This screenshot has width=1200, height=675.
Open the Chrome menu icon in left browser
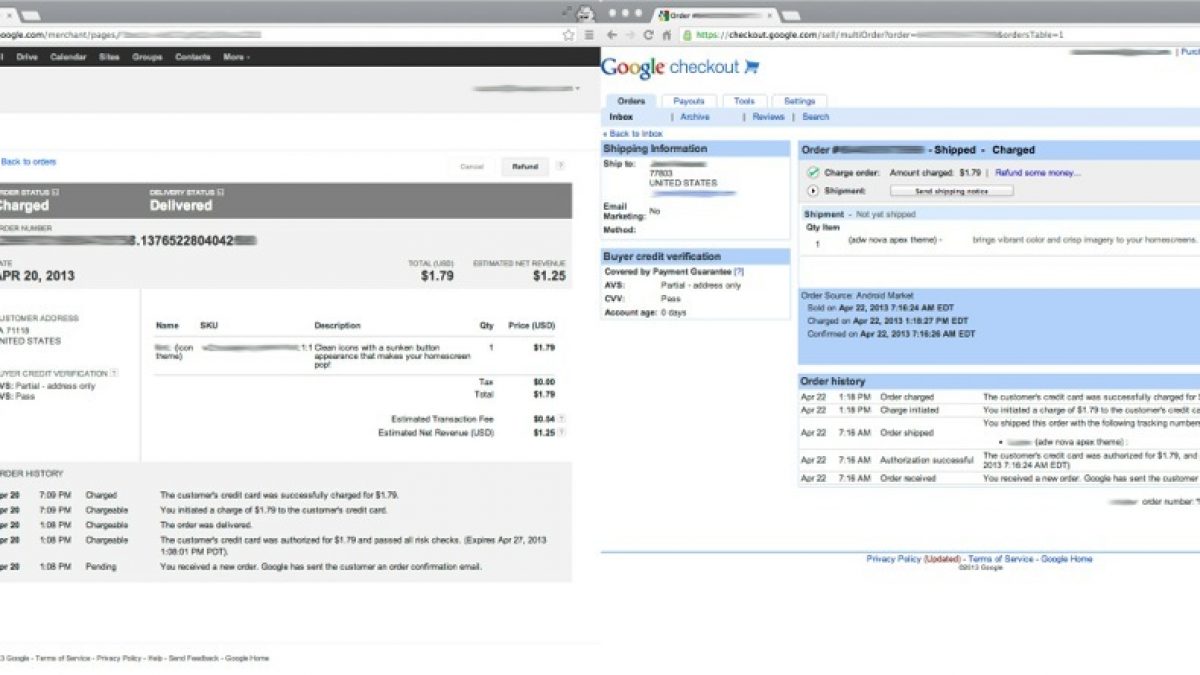point(587,34)
